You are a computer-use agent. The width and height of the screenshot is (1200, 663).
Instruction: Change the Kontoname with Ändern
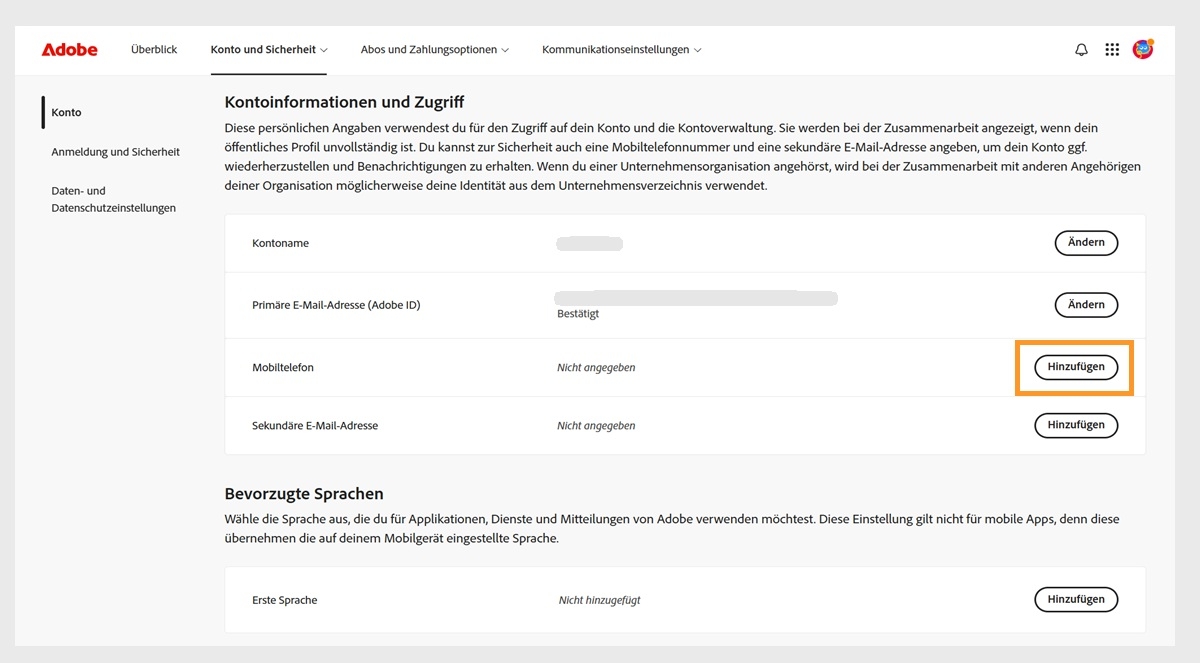point(1086,242)
